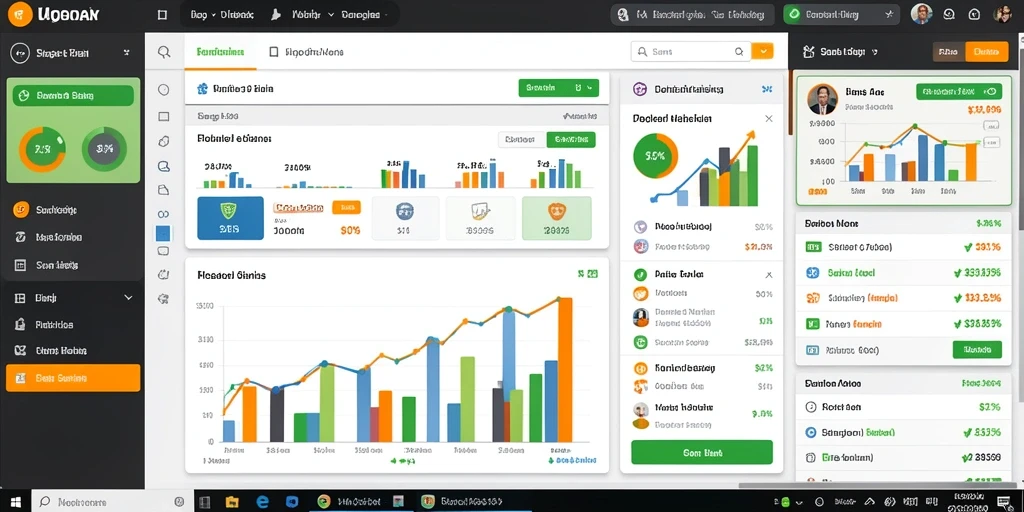The width and height of the screenshot is (1024, 512).
Task: Click the orange circle icon in the dark sidebar menu
Action: (21, 210)
